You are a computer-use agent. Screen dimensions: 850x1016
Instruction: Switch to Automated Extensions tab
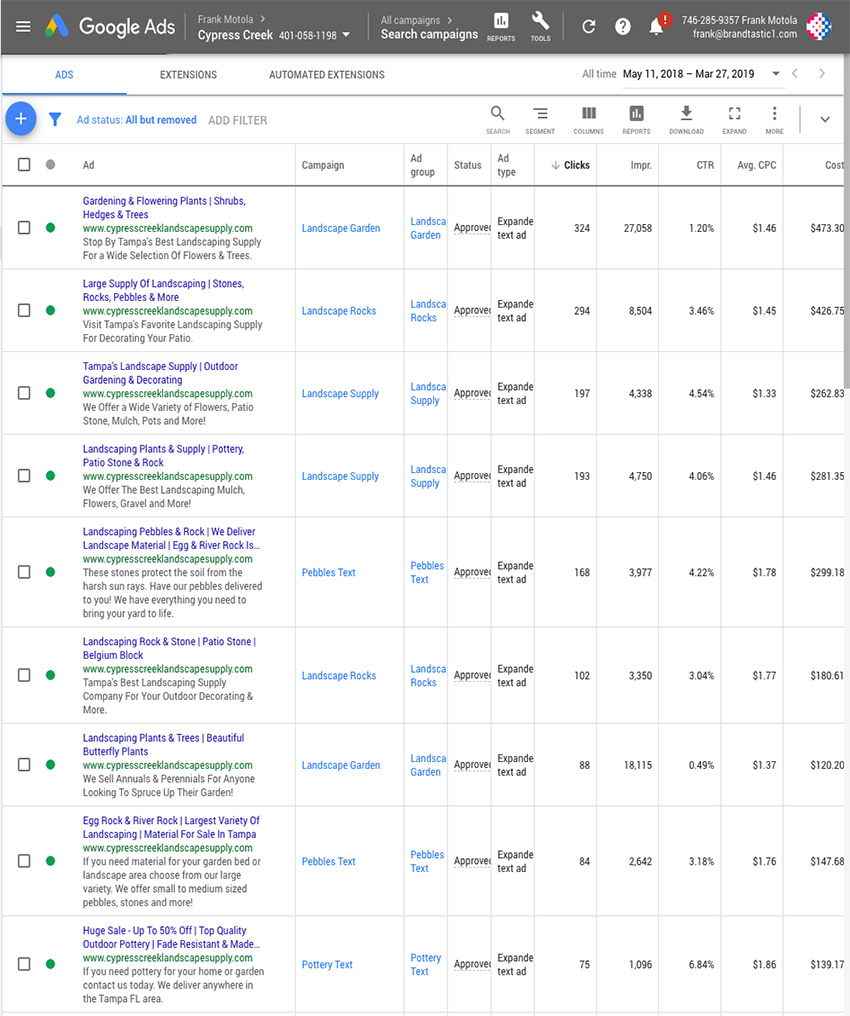[x=327, y=75]
